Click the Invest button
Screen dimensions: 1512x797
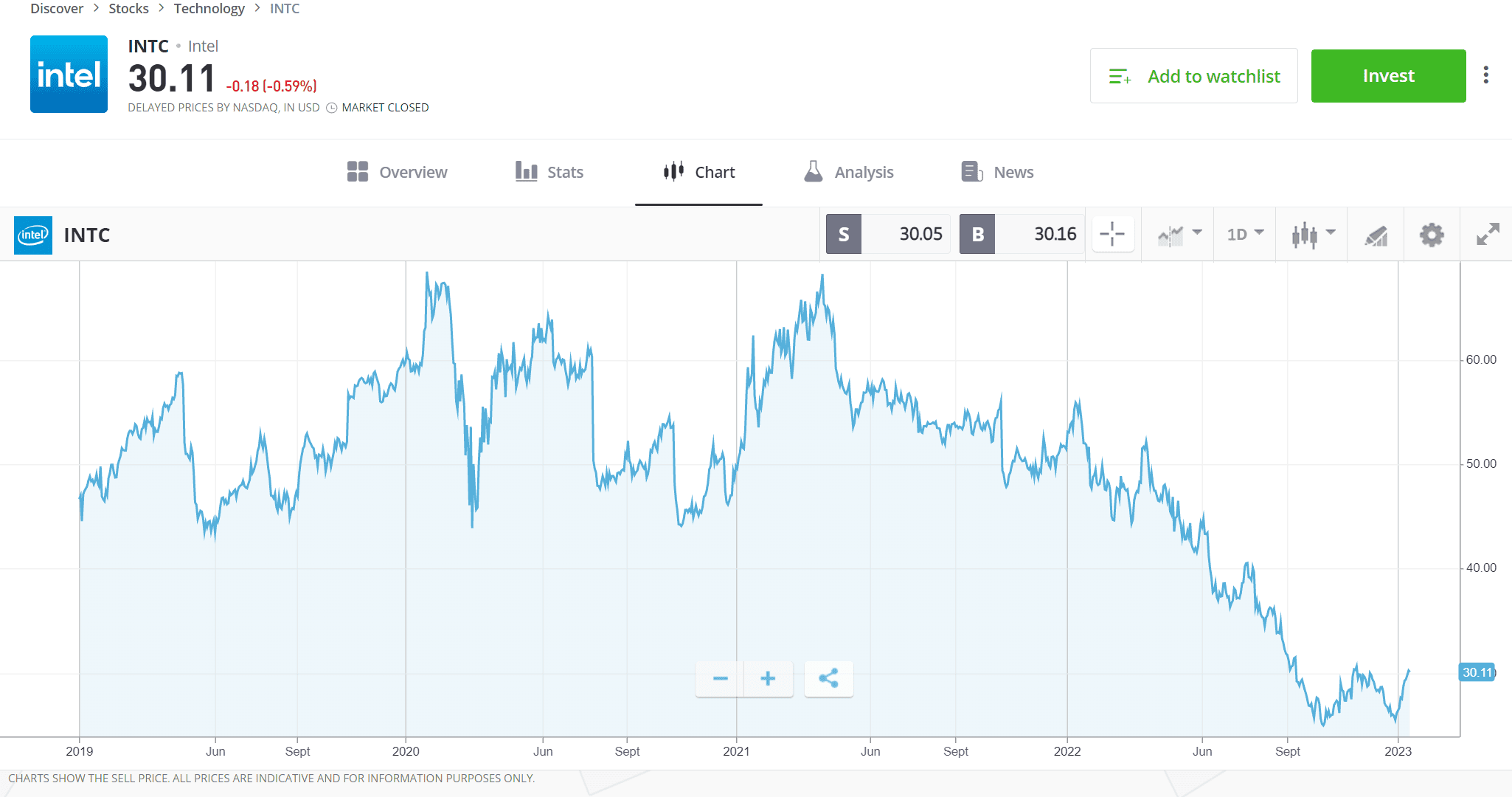click(1388, 76)
